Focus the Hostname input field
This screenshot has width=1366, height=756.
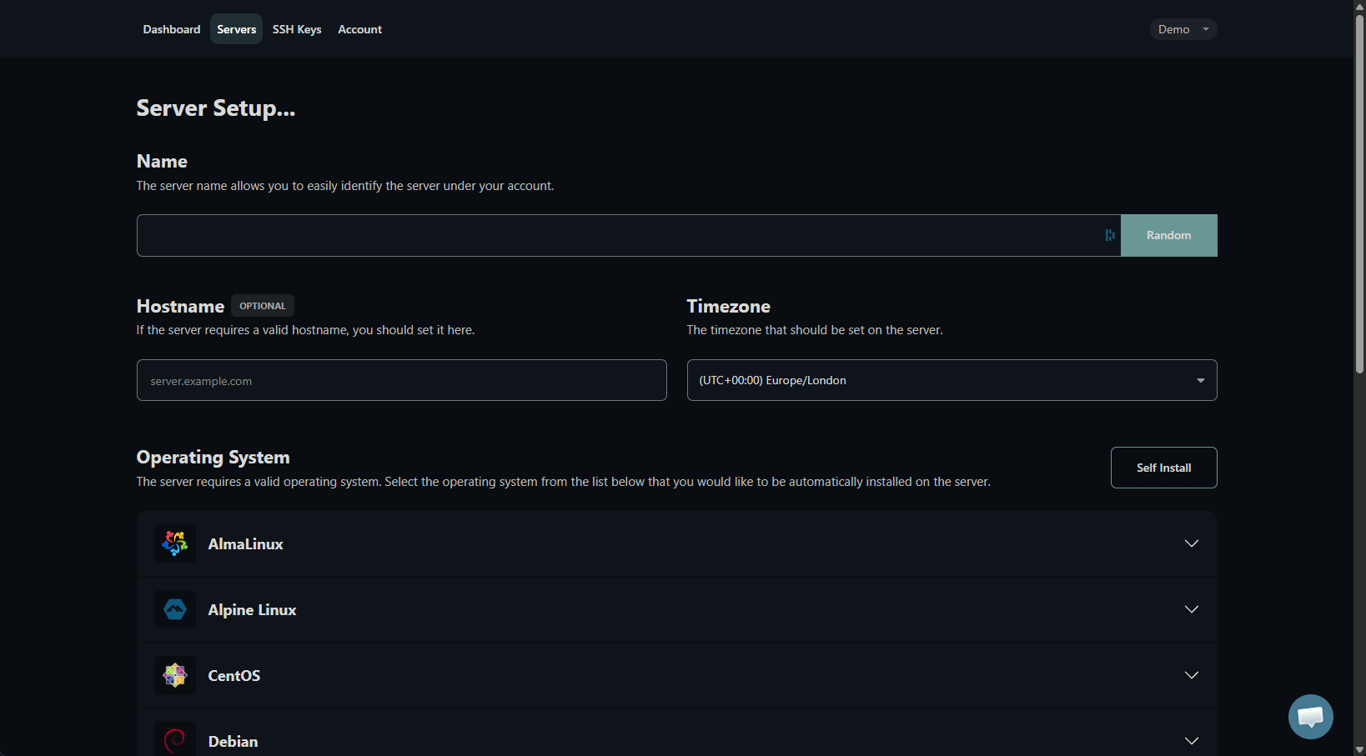pos(401,380)
